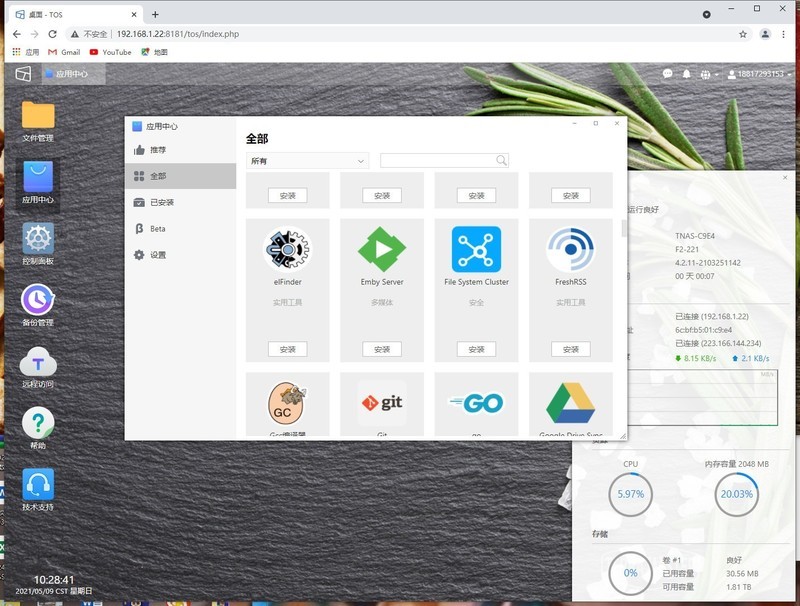The image size is (800, 606).
Task: Open the 应用 apps bookmark shortcut
Action: tap(26, 52)
